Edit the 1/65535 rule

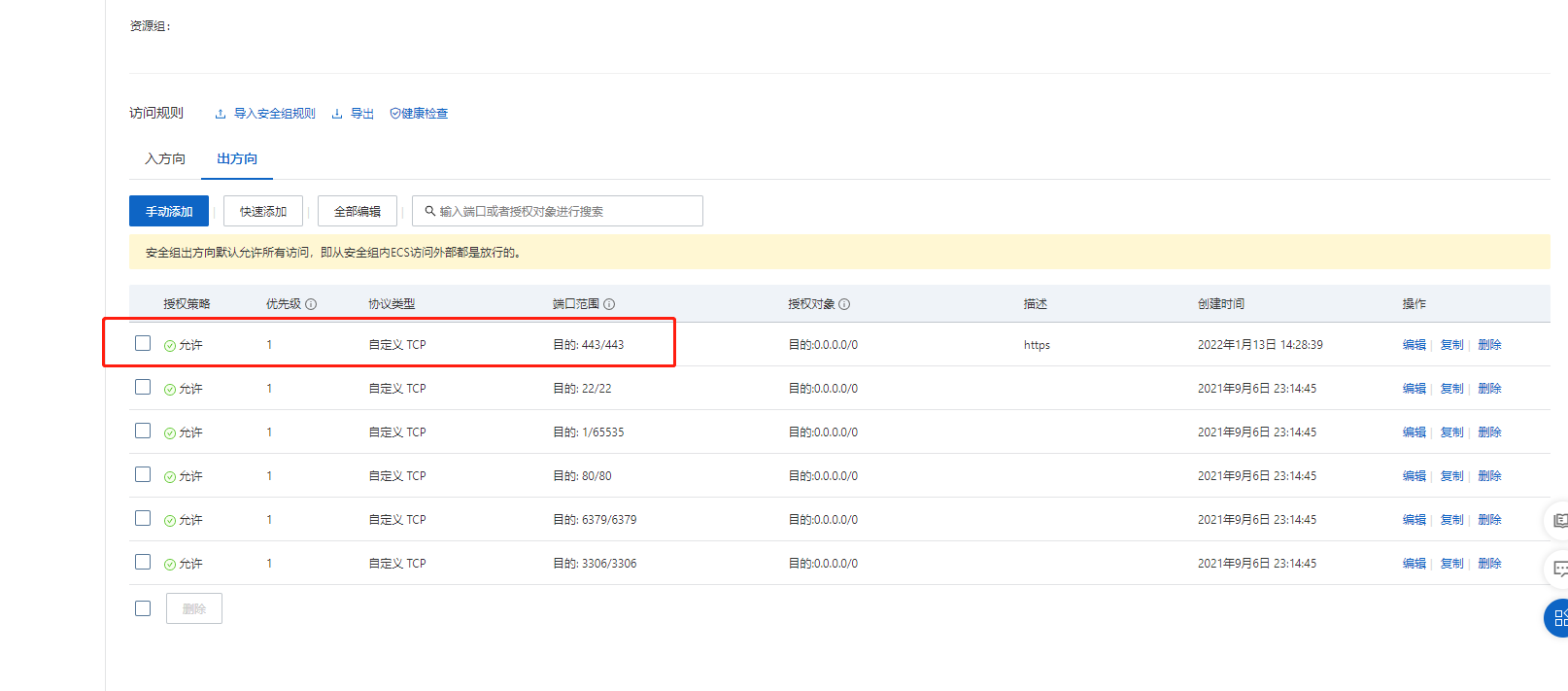1415,432
